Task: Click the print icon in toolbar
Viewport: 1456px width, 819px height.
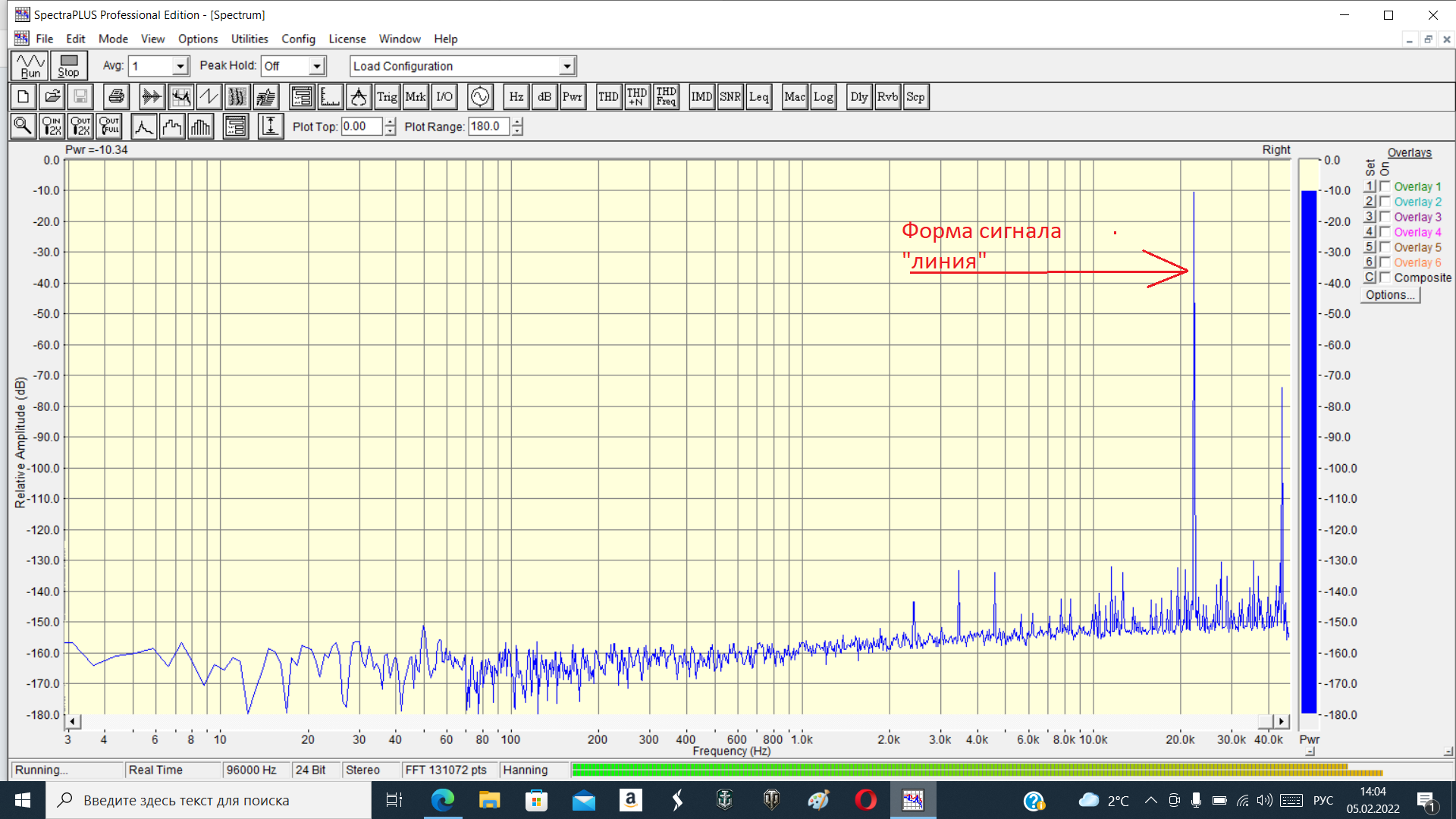Action: [x=116, y=97]
